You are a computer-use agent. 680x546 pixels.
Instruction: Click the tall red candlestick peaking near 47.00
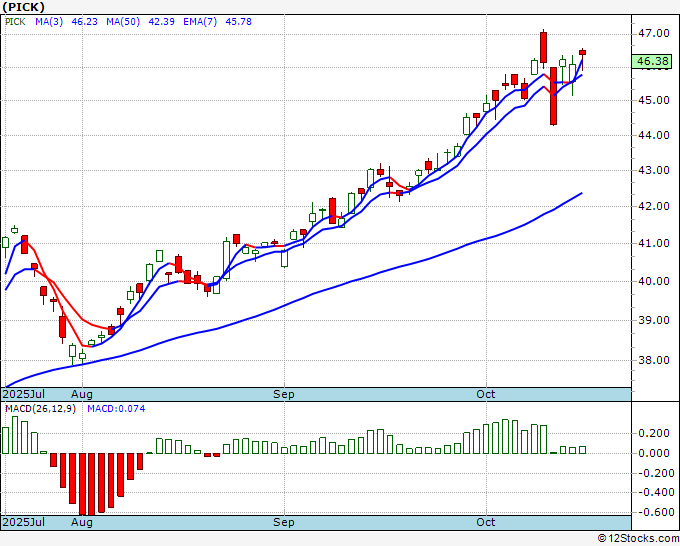point(543,48)
